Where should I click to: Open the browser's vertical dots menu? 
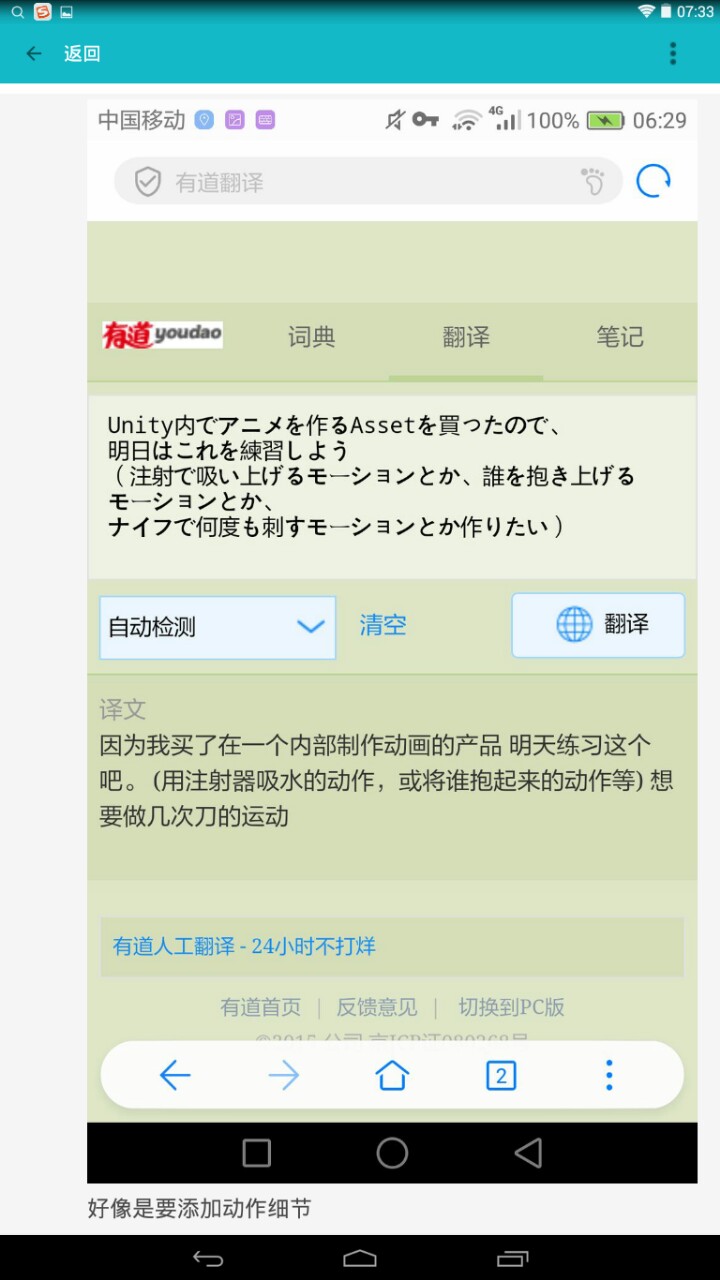point(609,1075)
